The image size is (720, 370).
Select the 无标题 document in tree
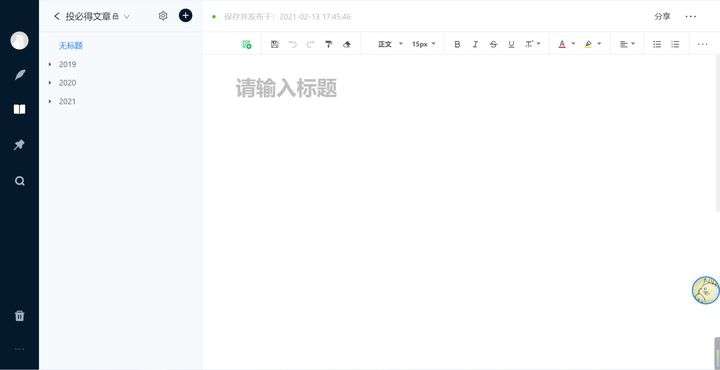click(x=71, y=45)
